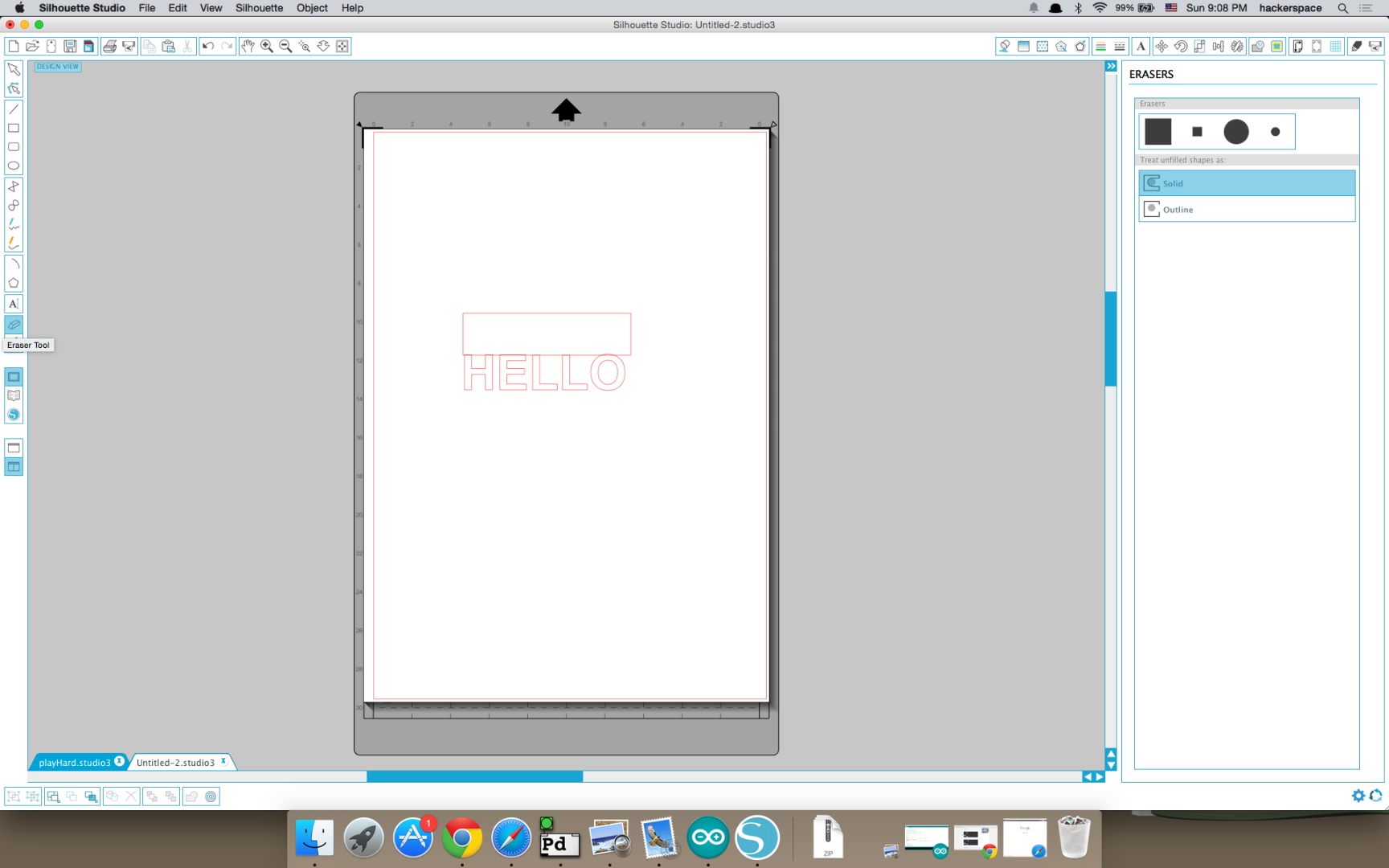Screen dimensions: 1389x868
Task: Open the Silhouette menu
Action: click(258, 8)
